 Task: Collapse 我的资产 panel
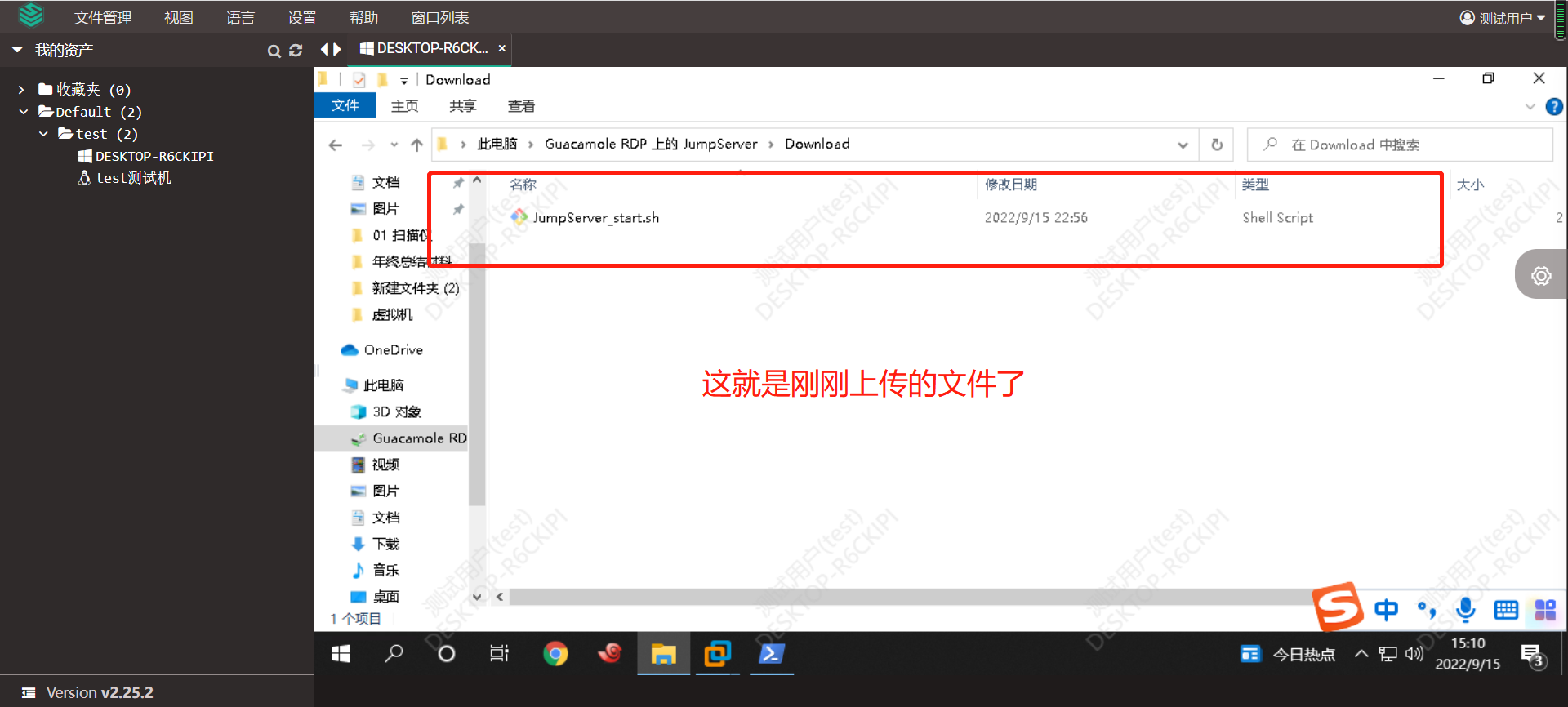coord(17,51)
